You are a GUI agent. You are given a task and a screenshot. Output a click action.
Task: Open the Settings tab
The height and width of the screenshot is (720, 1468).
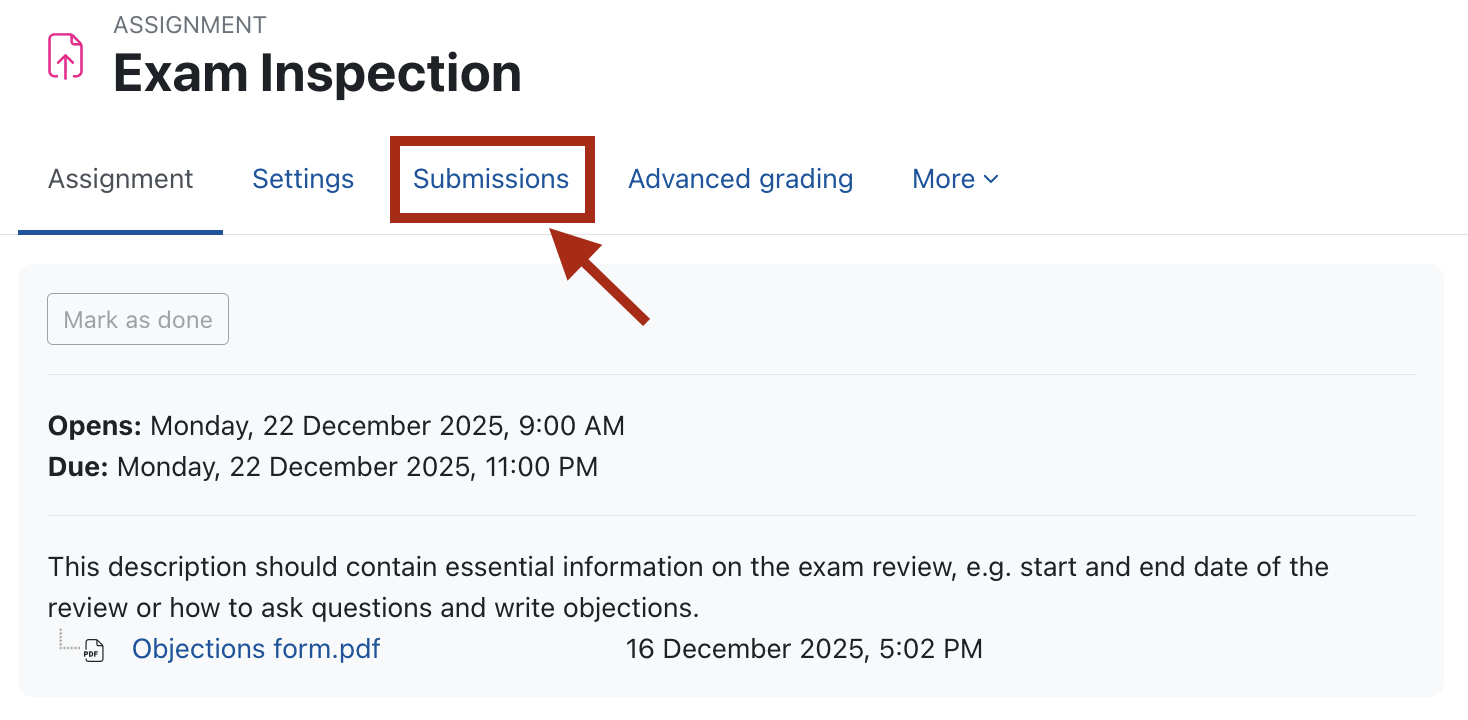click(x=303, y=179)
